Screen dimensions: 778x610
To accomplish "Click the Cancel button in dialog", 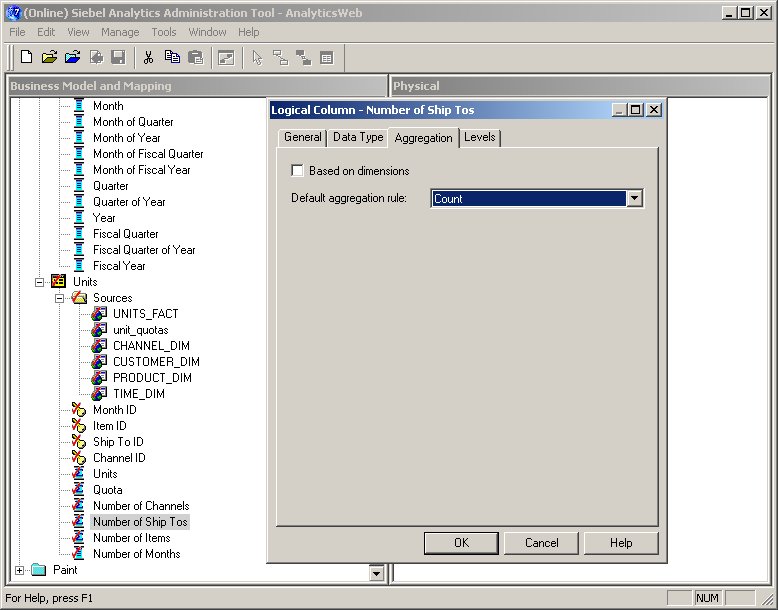I will pyautogui.click(x=541, y=543).
